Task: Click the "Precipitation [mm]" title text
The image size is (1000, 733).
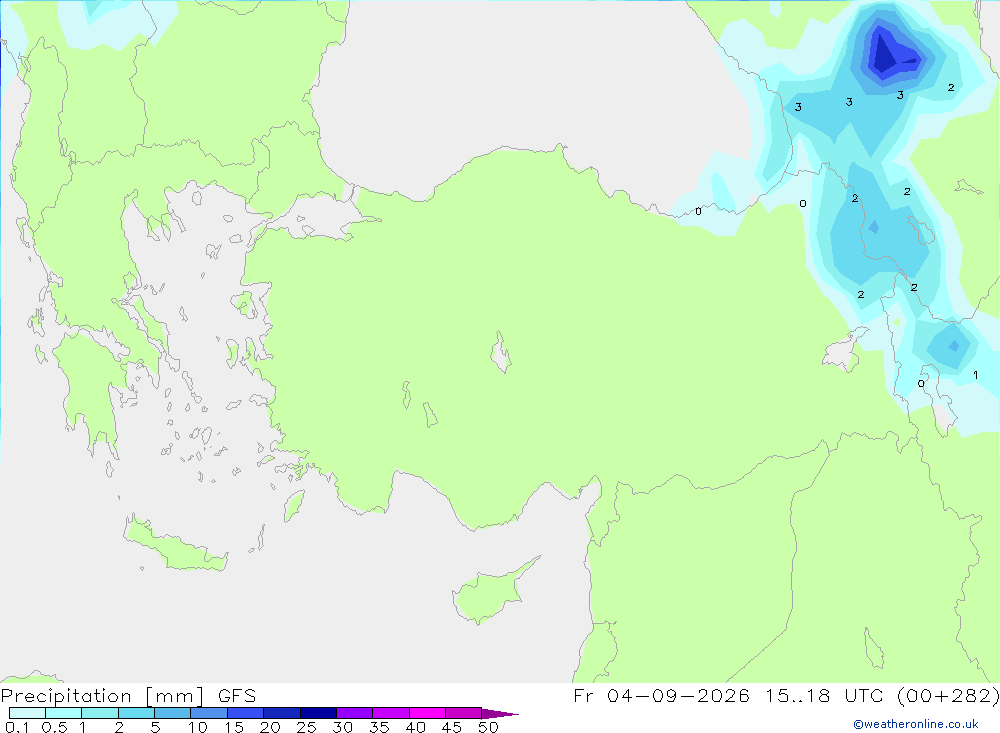Action: (x=102, y=696)
